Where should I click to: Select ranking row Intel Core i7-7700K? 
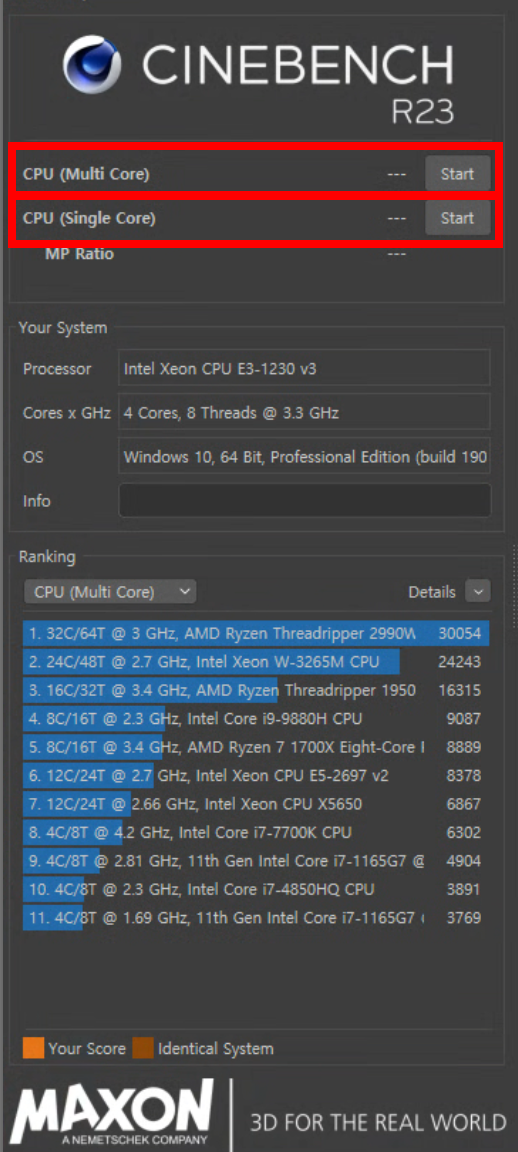point(256,832)
